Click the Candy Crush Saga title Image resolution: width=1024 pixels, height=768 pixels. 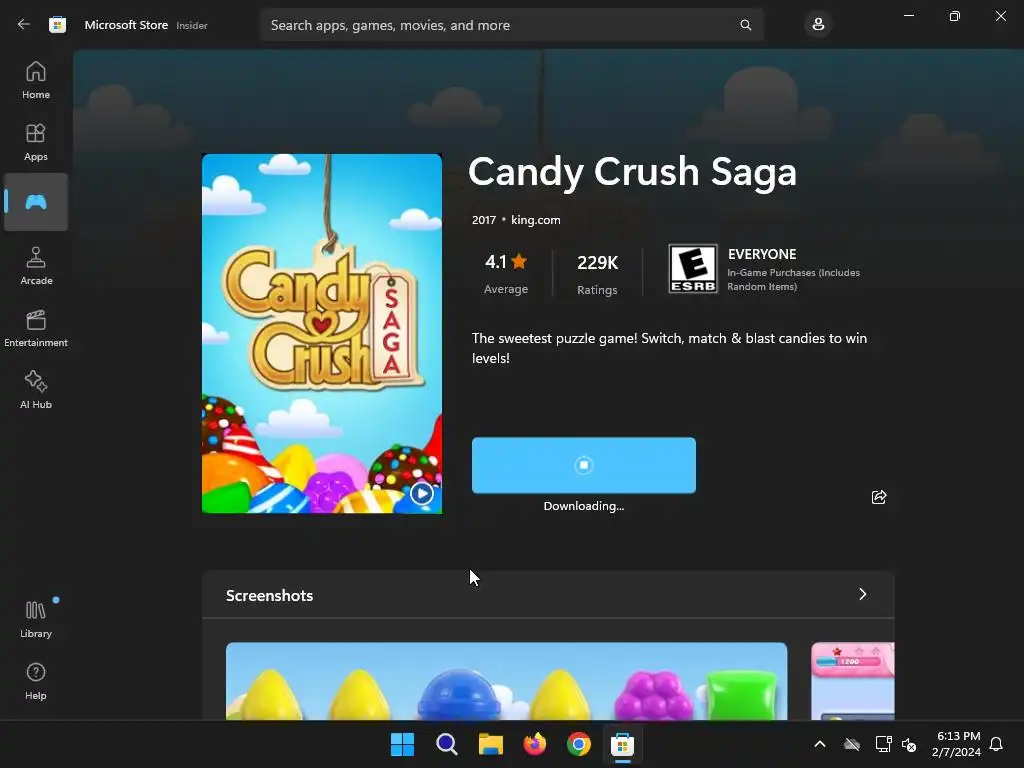tap(632, 172)
